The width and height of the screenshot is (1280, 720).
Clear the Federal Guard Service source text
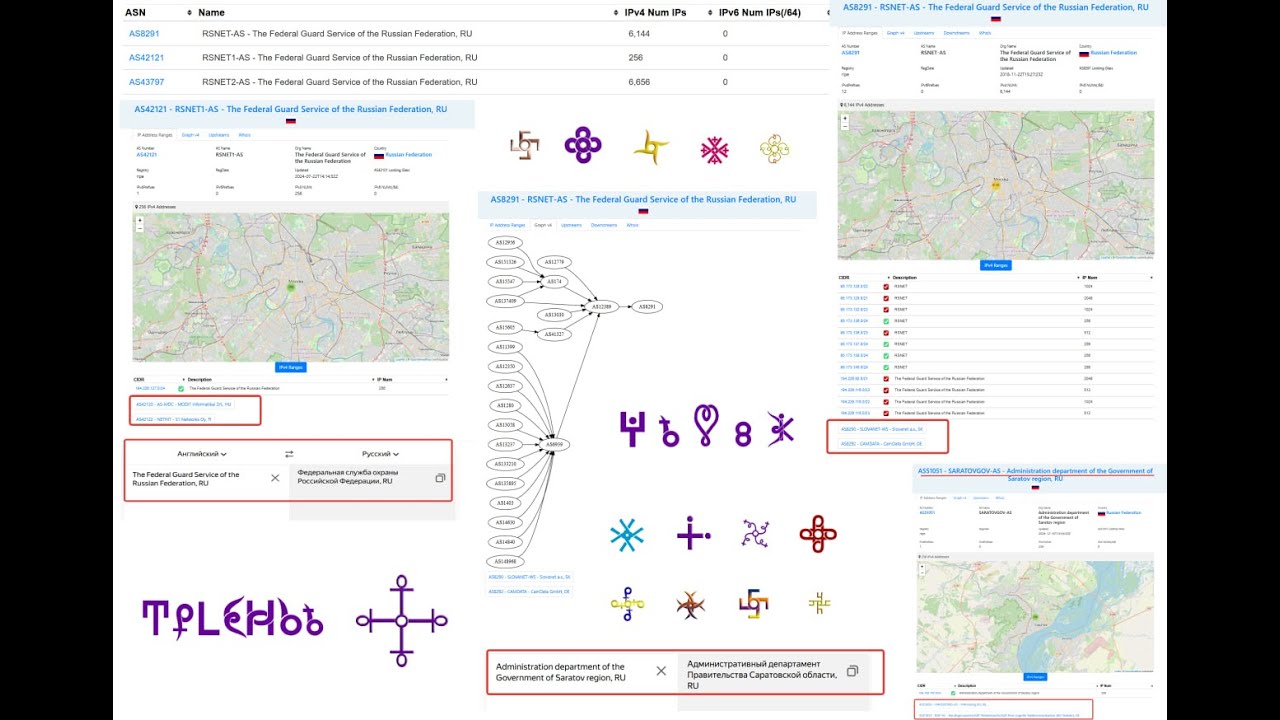point(275,478)
